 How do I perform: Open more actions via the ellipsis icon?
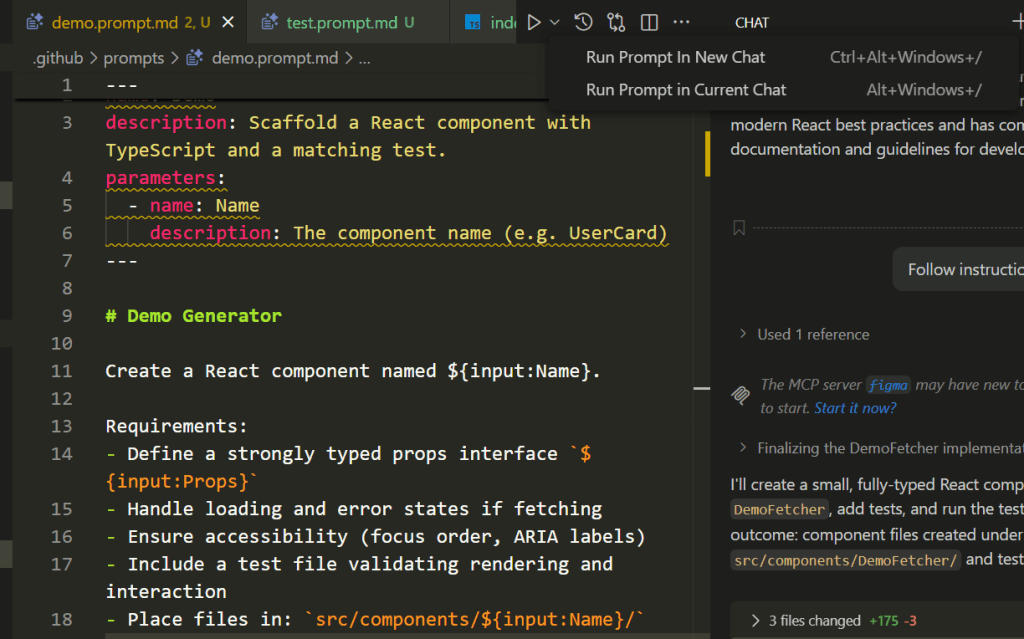tap(681, 21)
